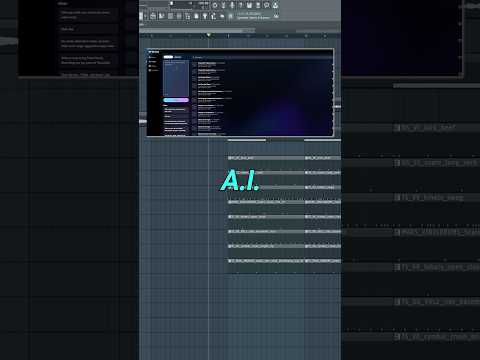Select the white highlighted tab in overlay window

tap(168, 57)
